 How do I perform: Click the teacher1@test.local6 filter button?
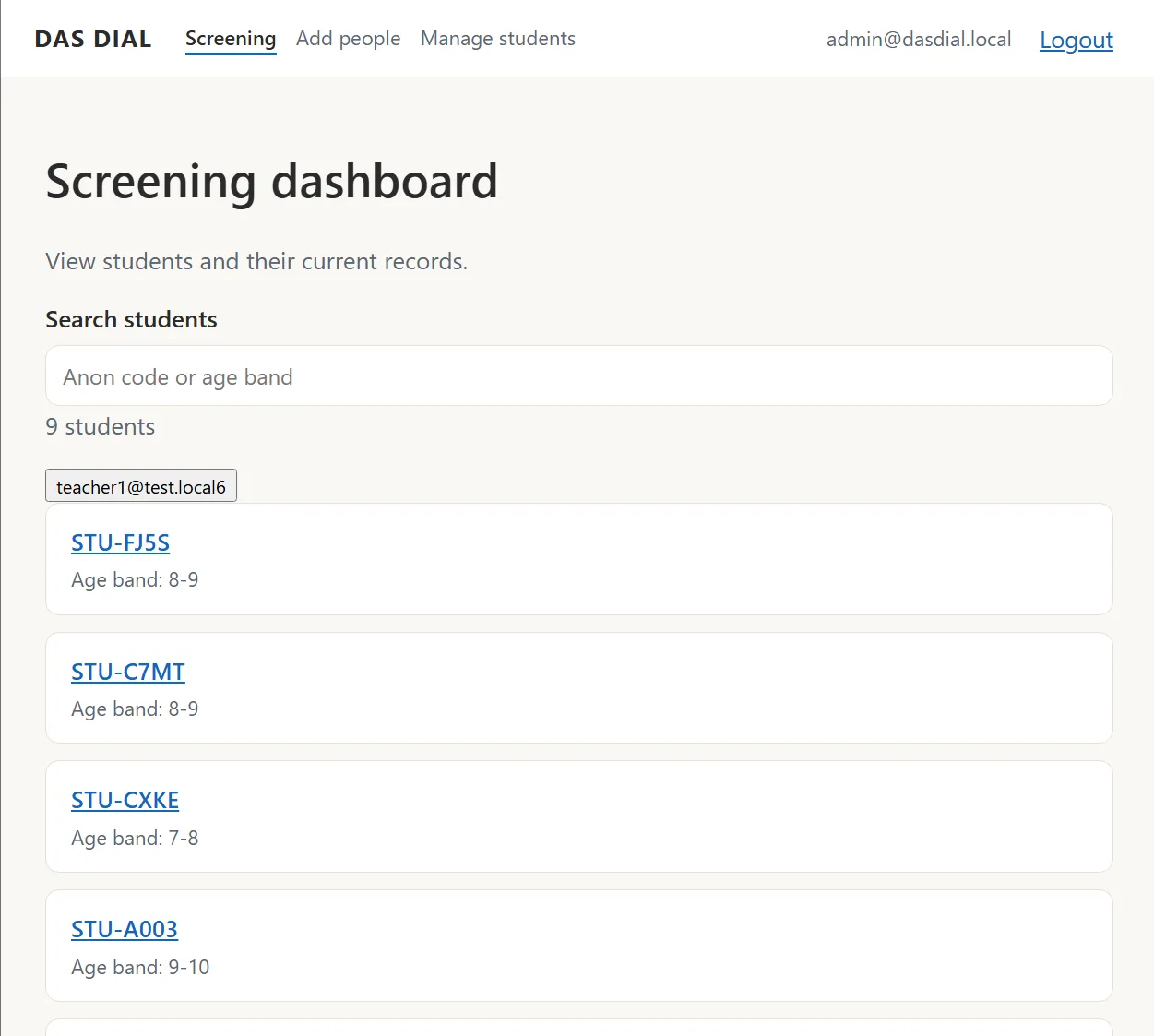tap(141, 486)
